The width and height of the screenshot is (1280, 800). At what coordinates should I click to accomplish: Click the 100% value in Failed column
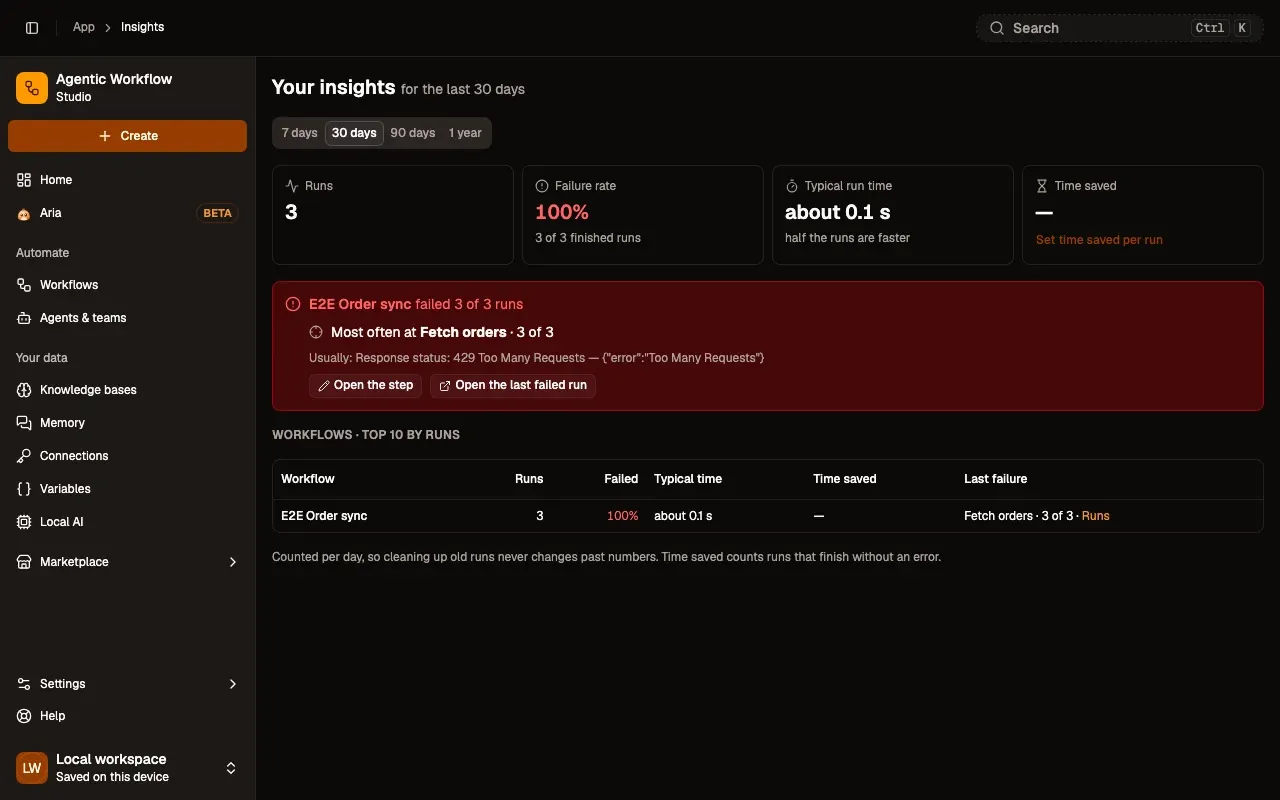click(x=622, y=516)
